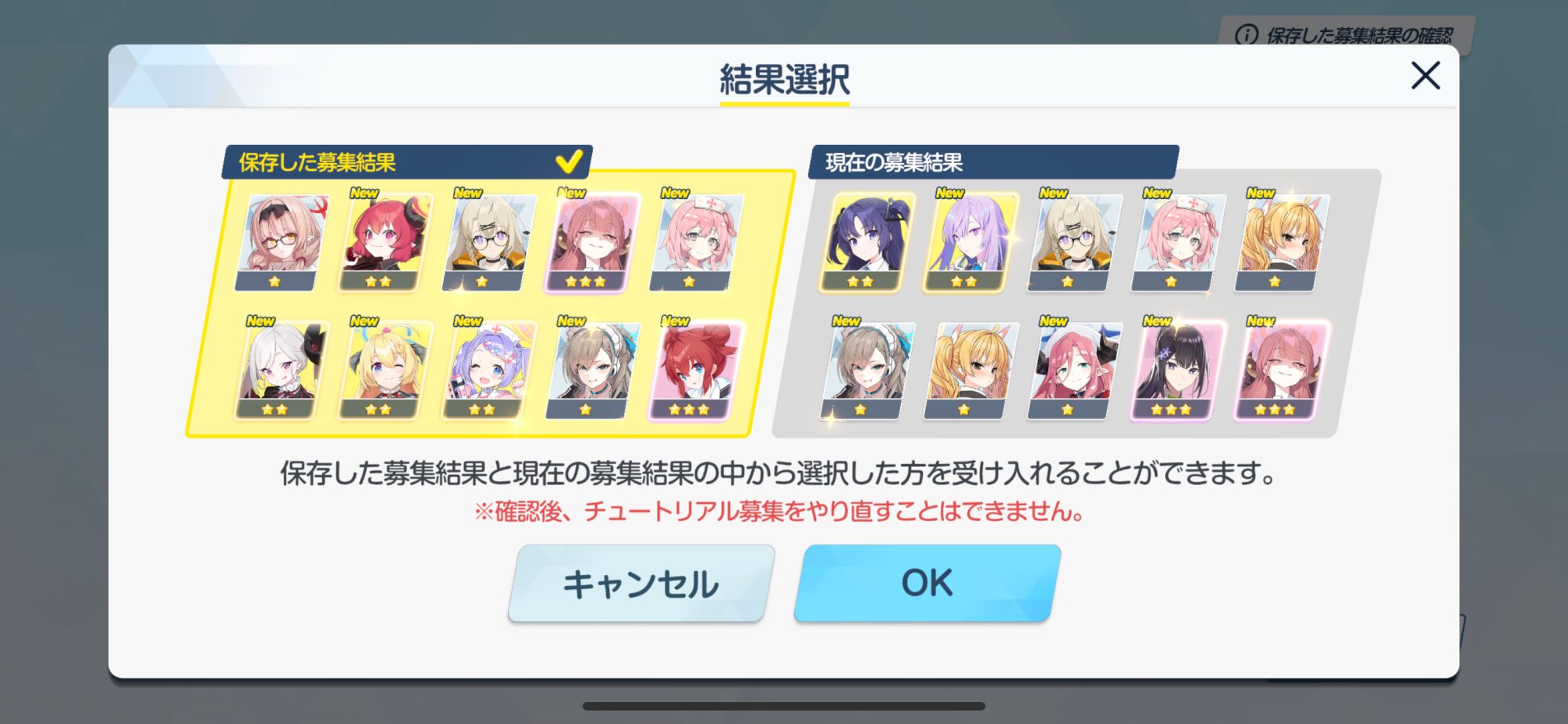1568x724 pixels.
Task: Tap the purple-haired nurse two-star card in saved results
Action: coord(487,371)
